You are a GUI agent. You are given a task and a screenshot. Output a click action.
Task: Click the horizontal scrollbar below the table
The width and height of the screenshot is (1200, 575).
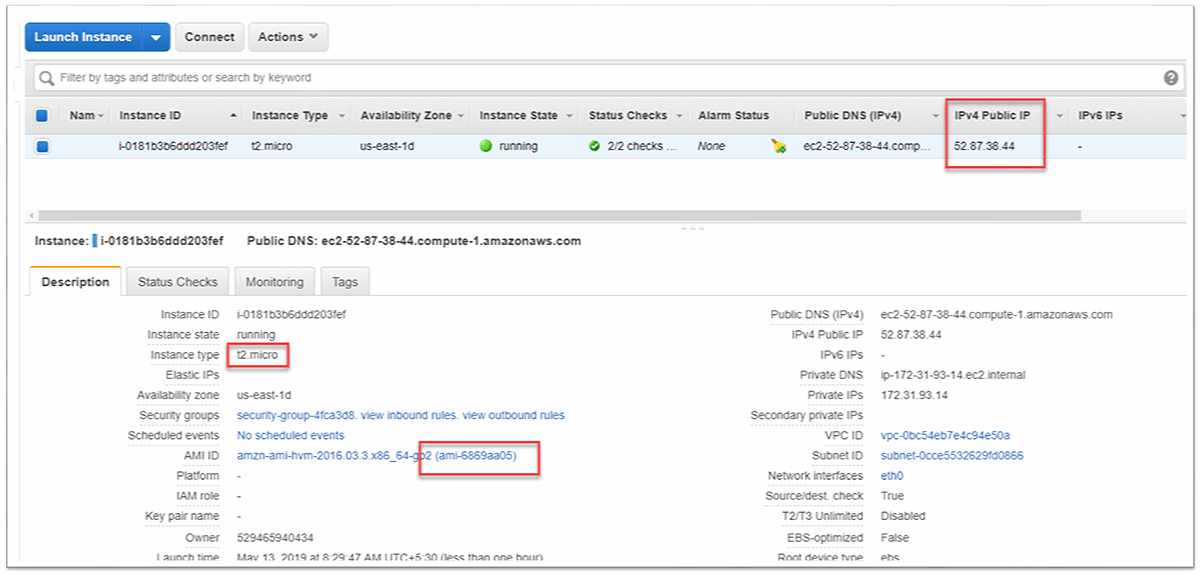[560, 215]
